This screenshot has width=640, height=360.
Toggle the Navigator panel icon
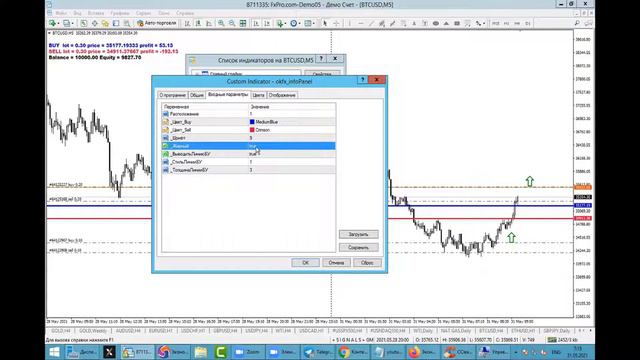(x=105, y=23)
